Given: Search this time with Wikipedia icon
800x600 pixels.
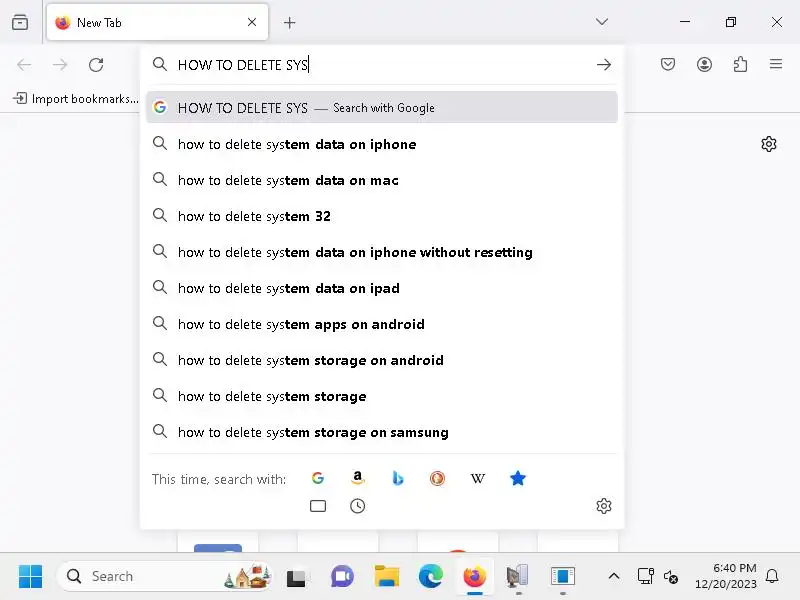Looking at the screenshot, I should [478, 478].
